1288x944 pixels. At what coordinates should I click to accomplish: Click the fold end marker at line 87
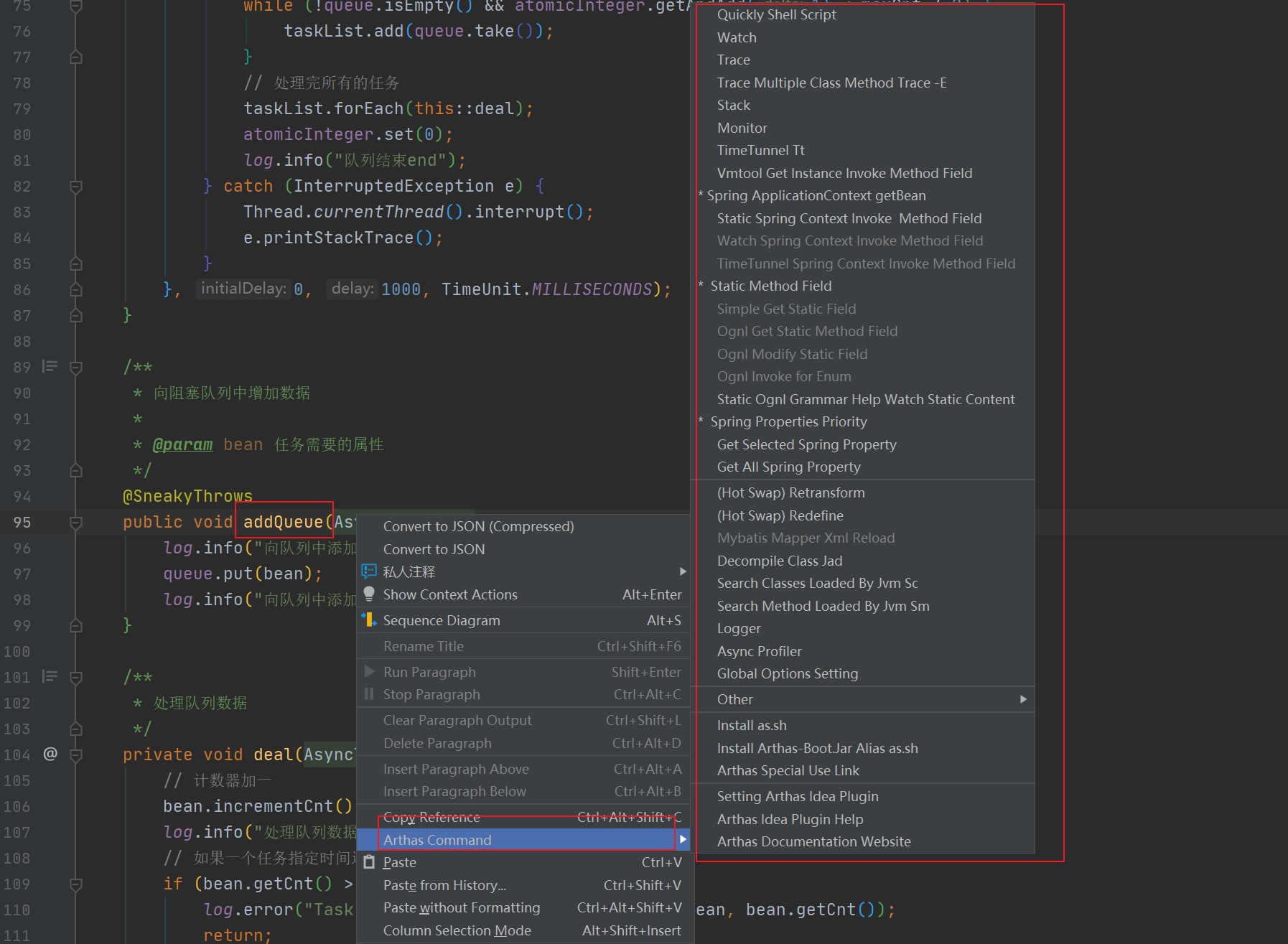click(75, 316)
